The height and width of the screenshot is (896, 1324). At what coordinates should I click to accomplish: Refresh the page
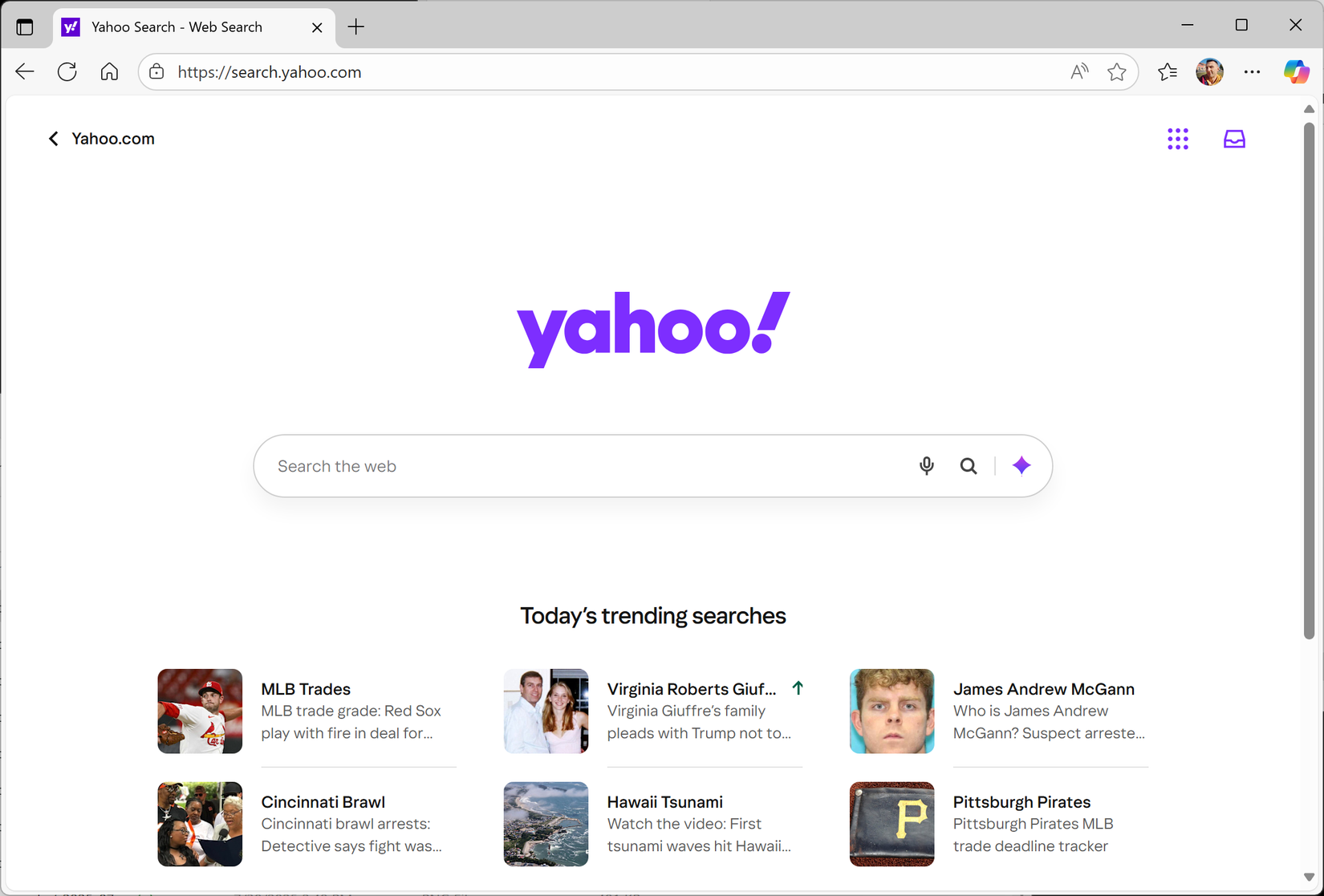click(67, 71)
